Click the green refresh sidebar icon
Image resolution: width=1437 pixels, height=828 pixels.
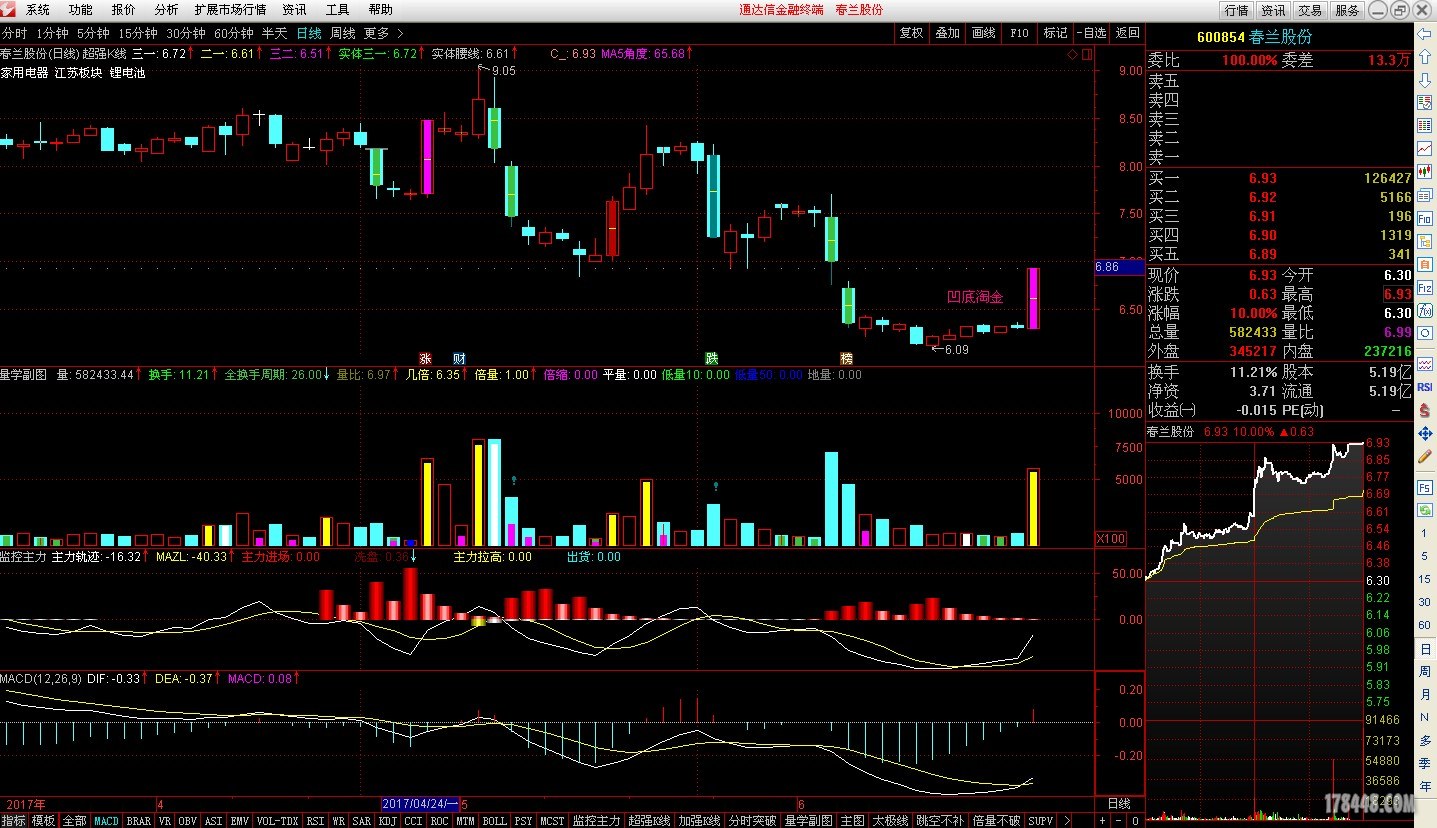pos(1424,510)
